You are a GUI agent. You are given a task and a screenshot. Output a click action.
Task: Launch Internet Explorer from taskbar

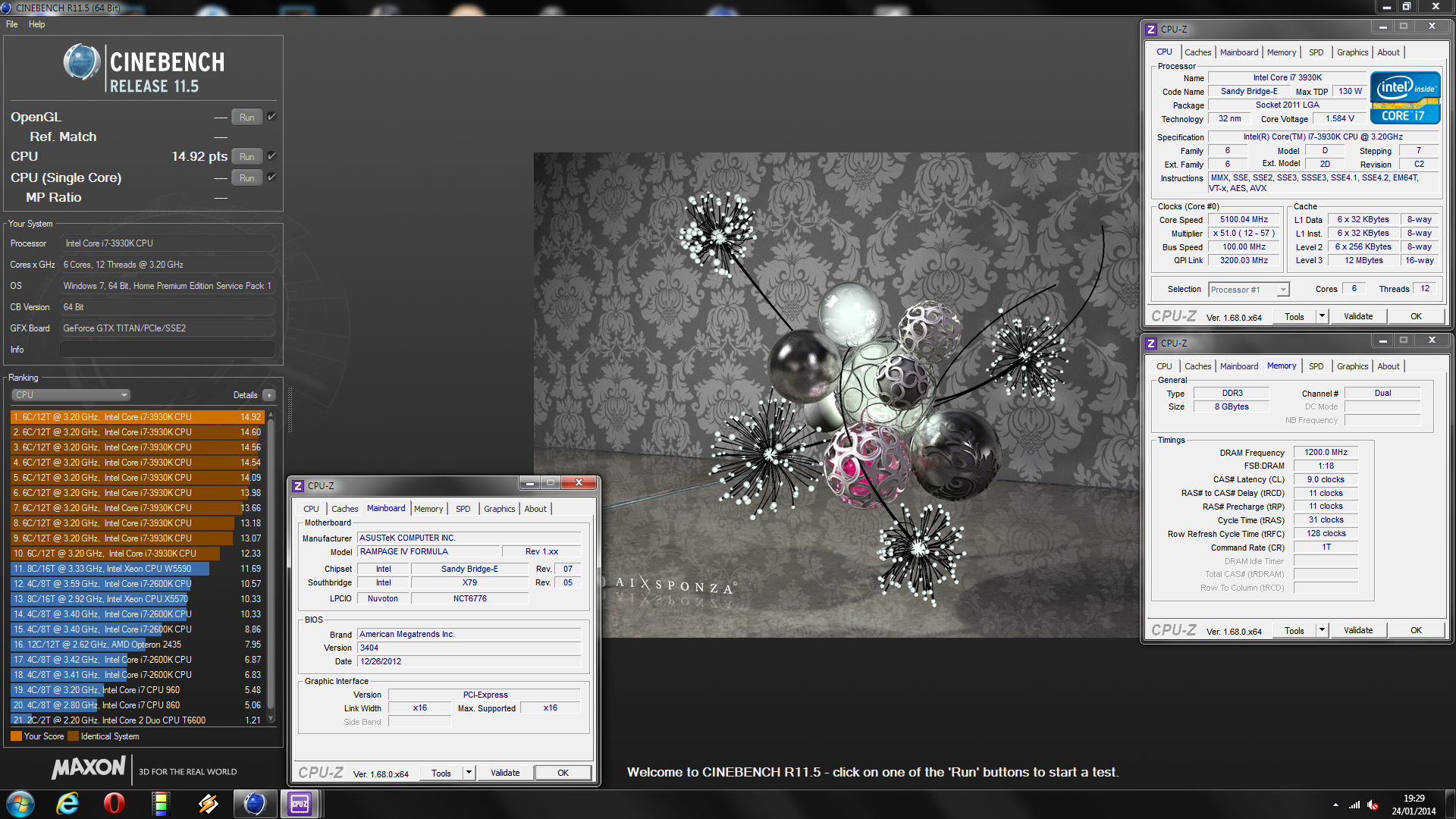tap(68, 804)
